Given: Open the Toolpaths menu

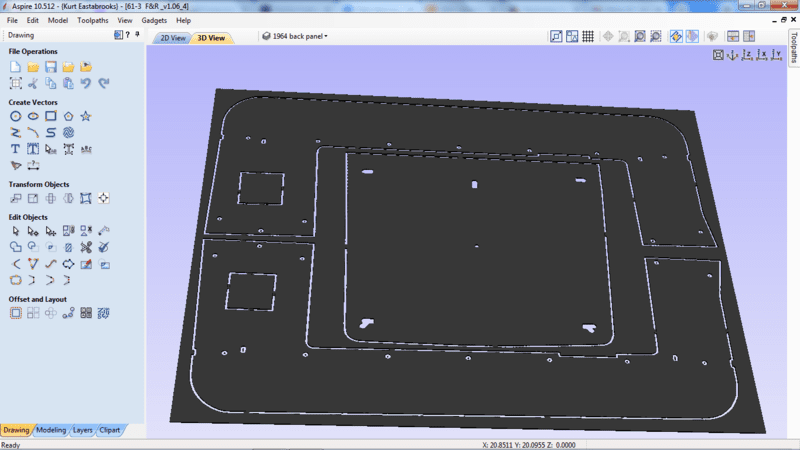Looking at the screenshot, I should (x=93, y=20).
